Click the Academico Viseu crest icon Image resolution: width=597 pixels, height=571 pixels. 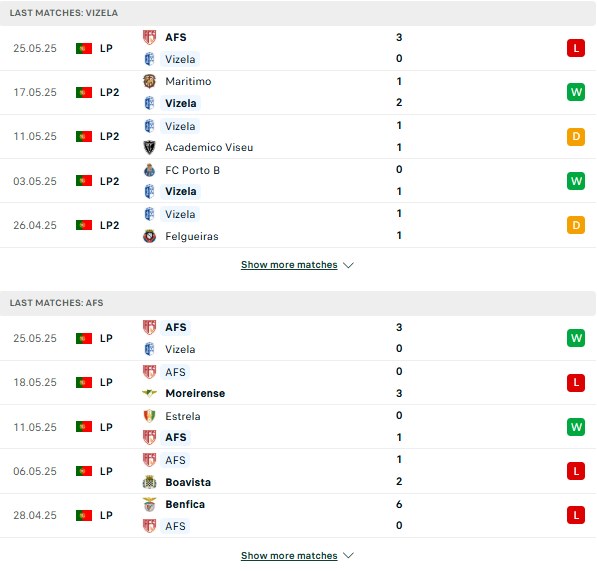click(x=149, y=147)
